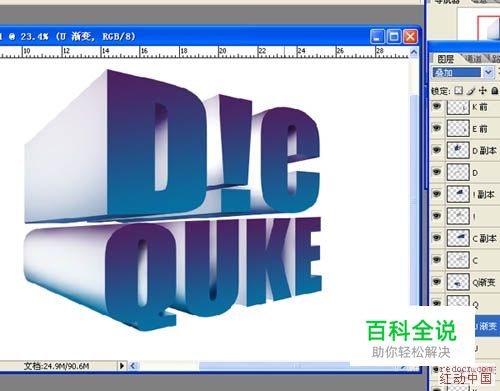Select layer named D 副本
This screenshot has height=391, width=500.
coord(484,151)
